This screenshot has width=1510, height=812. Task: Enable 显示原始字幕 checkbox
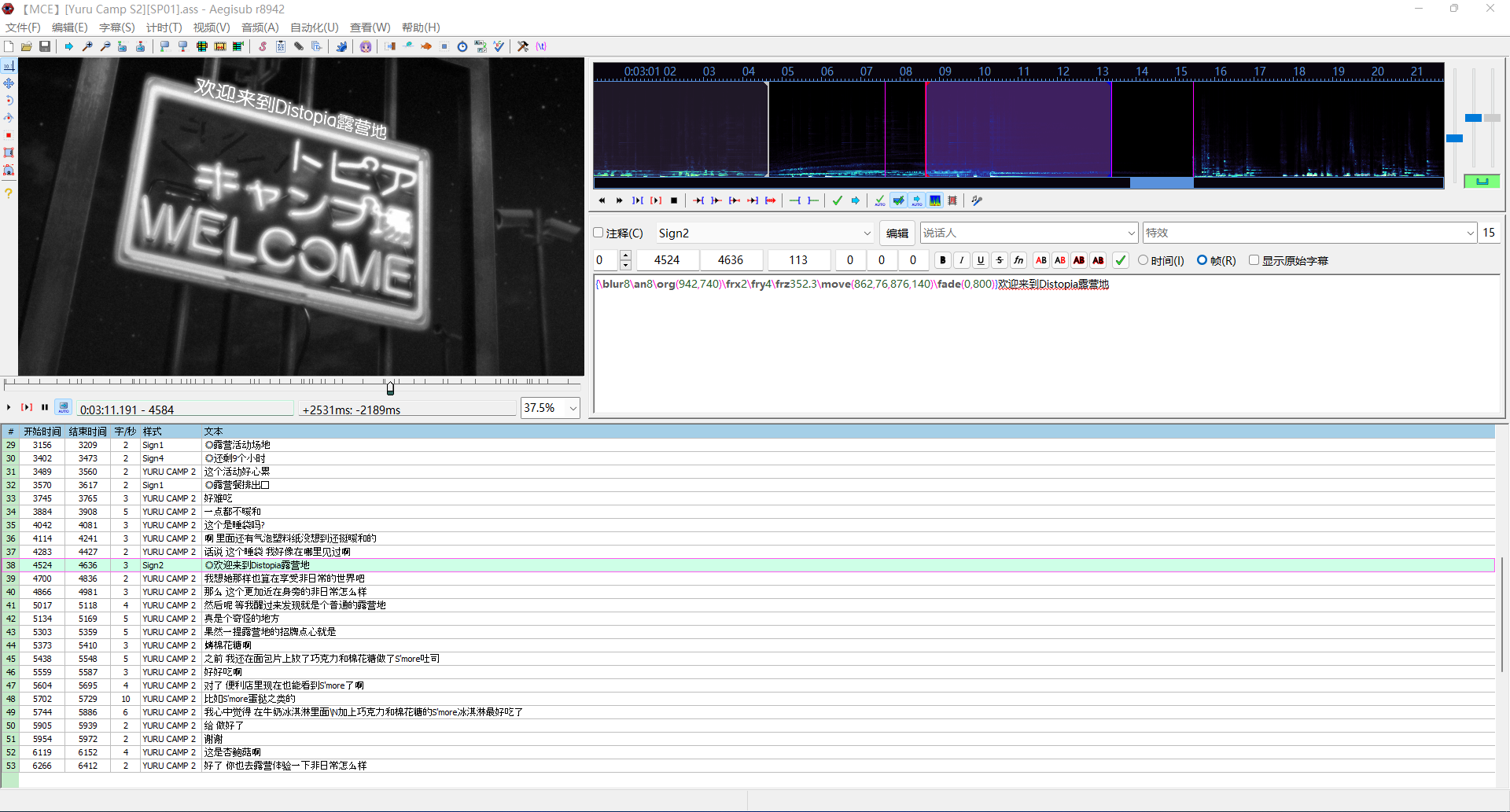coord(1254,260)
